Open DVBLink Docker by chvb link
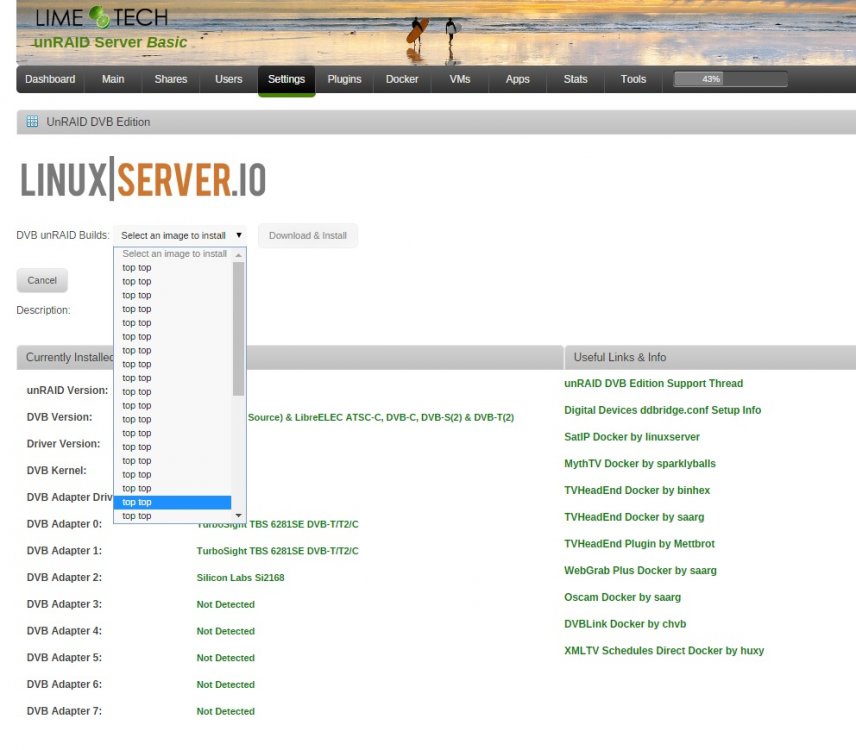Screen dimensions: 856x750 click(625, 624)
